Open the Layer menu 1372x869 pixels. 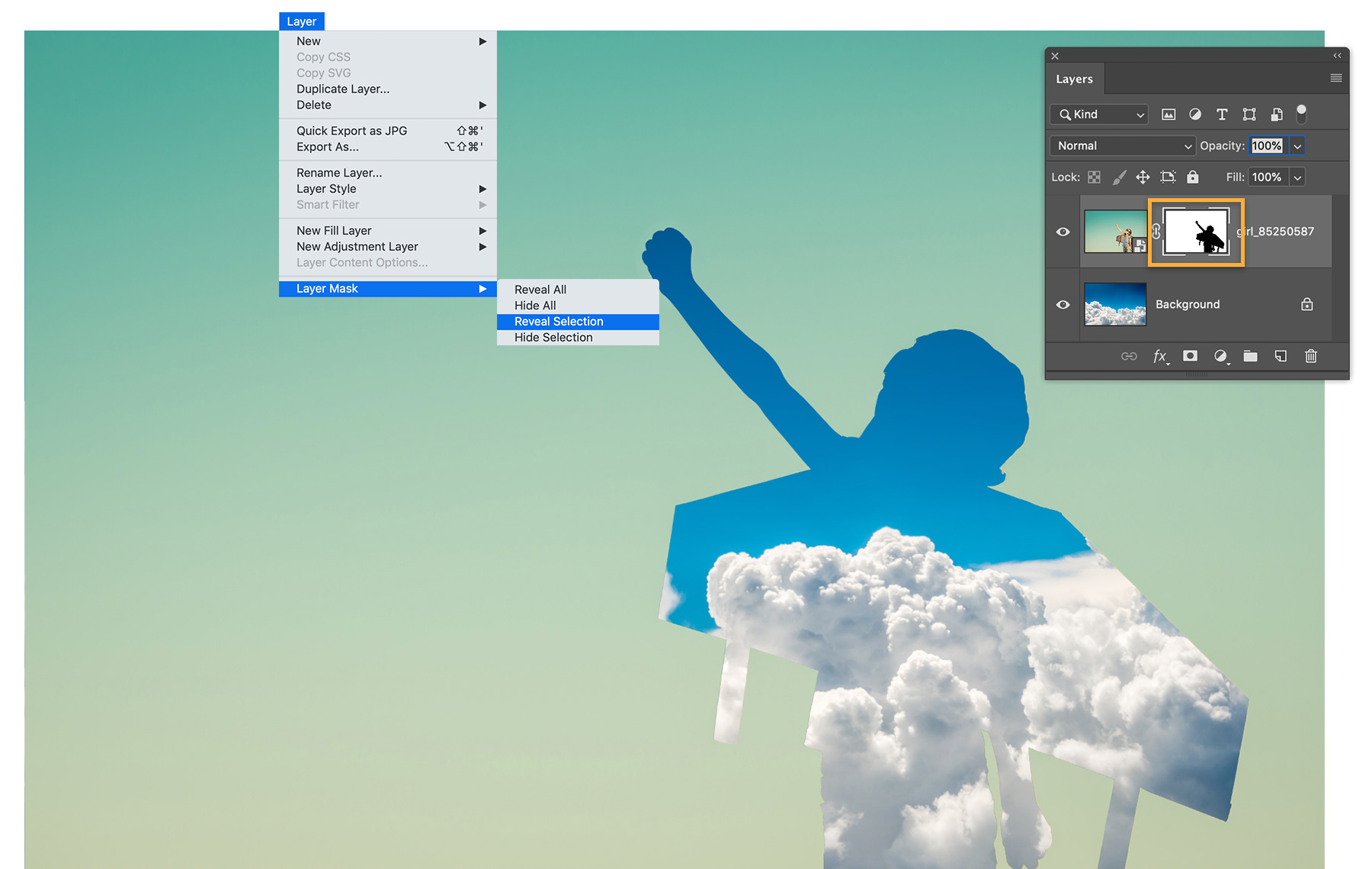pos(302,21)
